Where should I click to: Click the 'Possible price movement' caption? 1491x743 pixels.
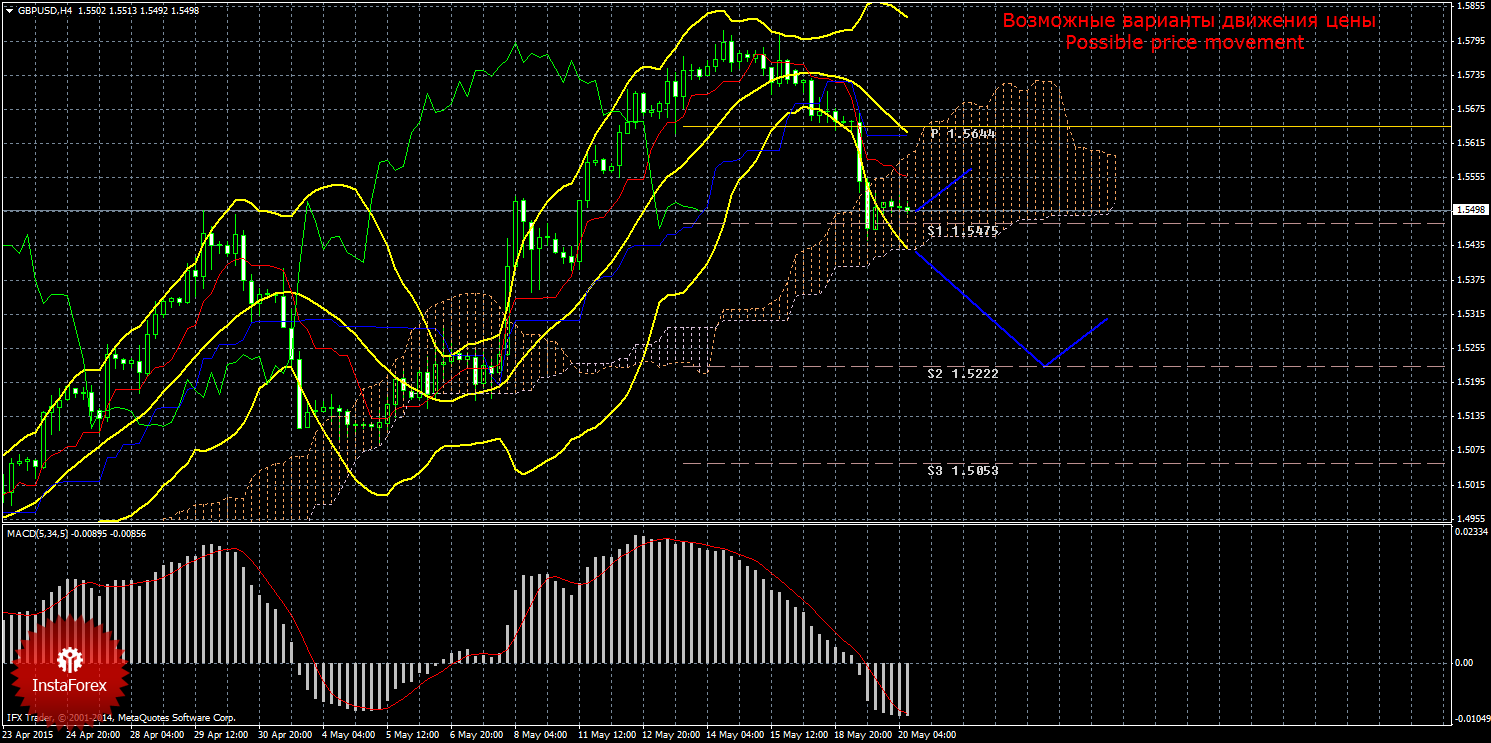1184,43
